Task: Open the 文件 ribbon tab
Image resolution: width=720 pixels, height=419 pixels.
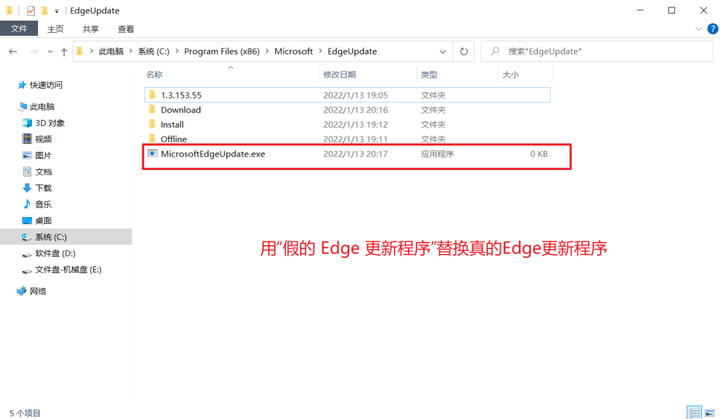Action: pyautogui.click(x=19, y=29)
